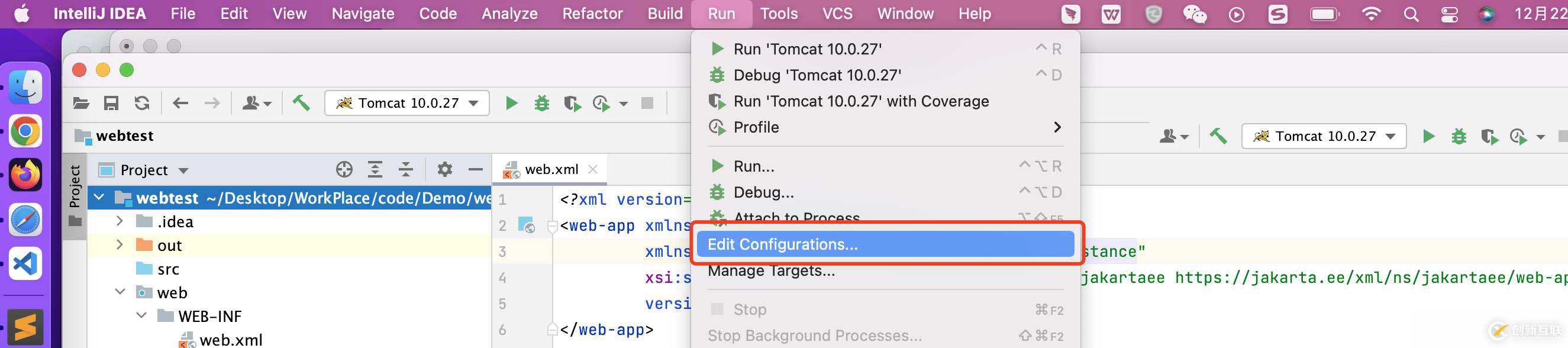Click the WeChat icon in menu bar
The height and width of the screenshot is (348, 1568).
pyautogui.click(x=1194, y=14)
